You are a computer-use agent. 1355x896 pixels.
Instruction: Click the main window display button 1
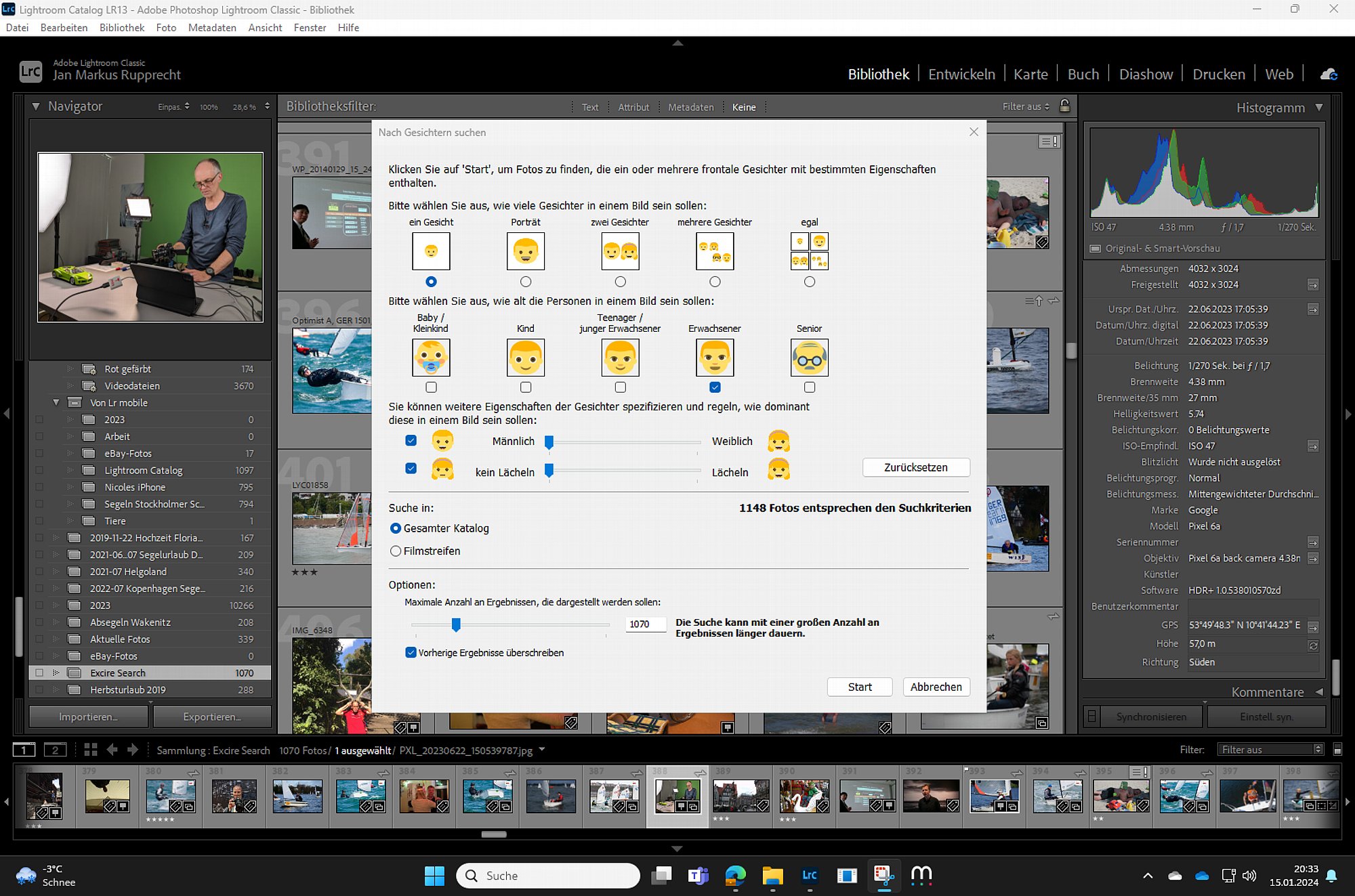(x=24, y=750)
